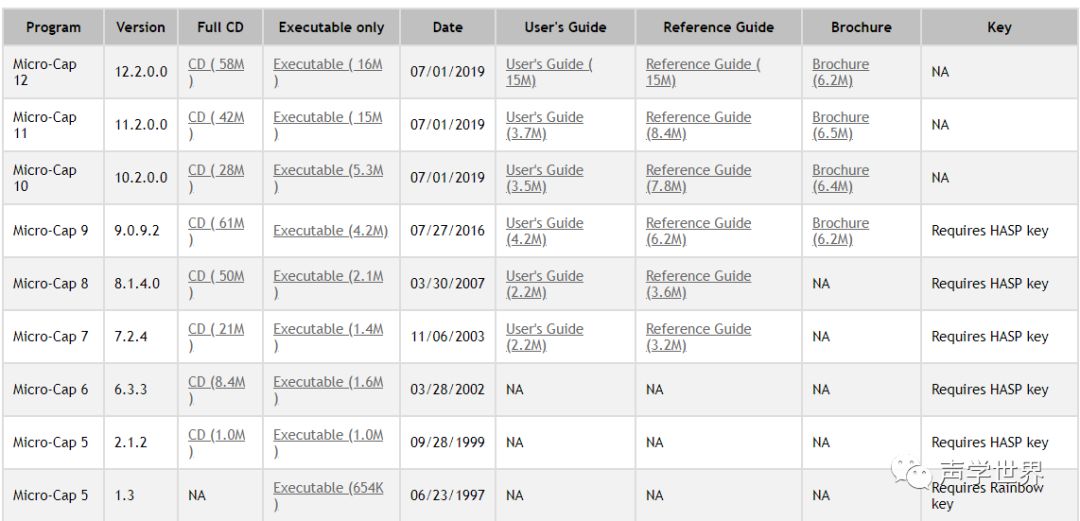Image resolution: width=1080 pixels, height=521 pixels.
Task: Open Micro-Cap 12 Reference Guide (15M)
Action: (x=702, y=65)
